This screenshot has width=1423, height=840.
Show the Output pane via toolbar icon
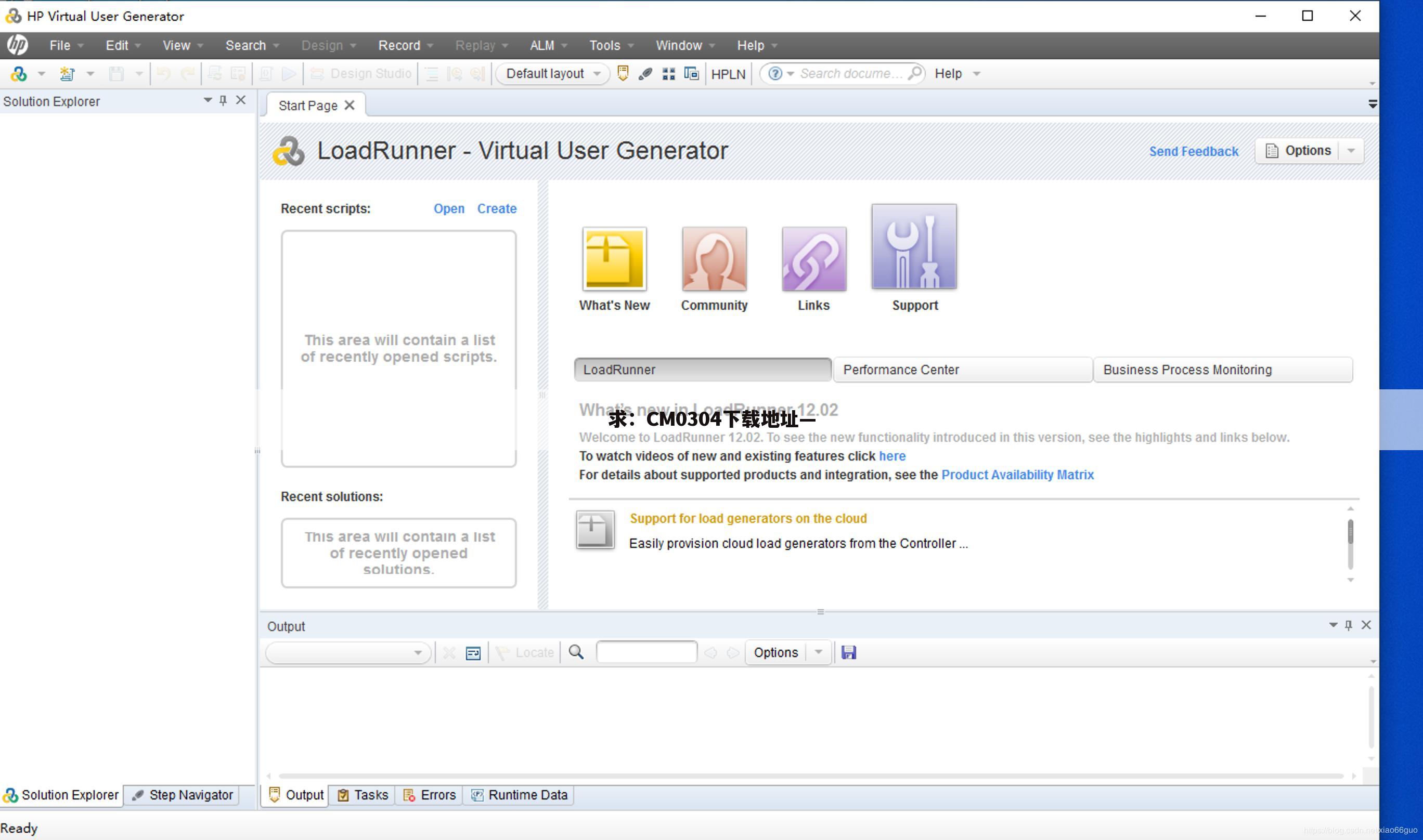pyautogui.click(x=623, y=74)
